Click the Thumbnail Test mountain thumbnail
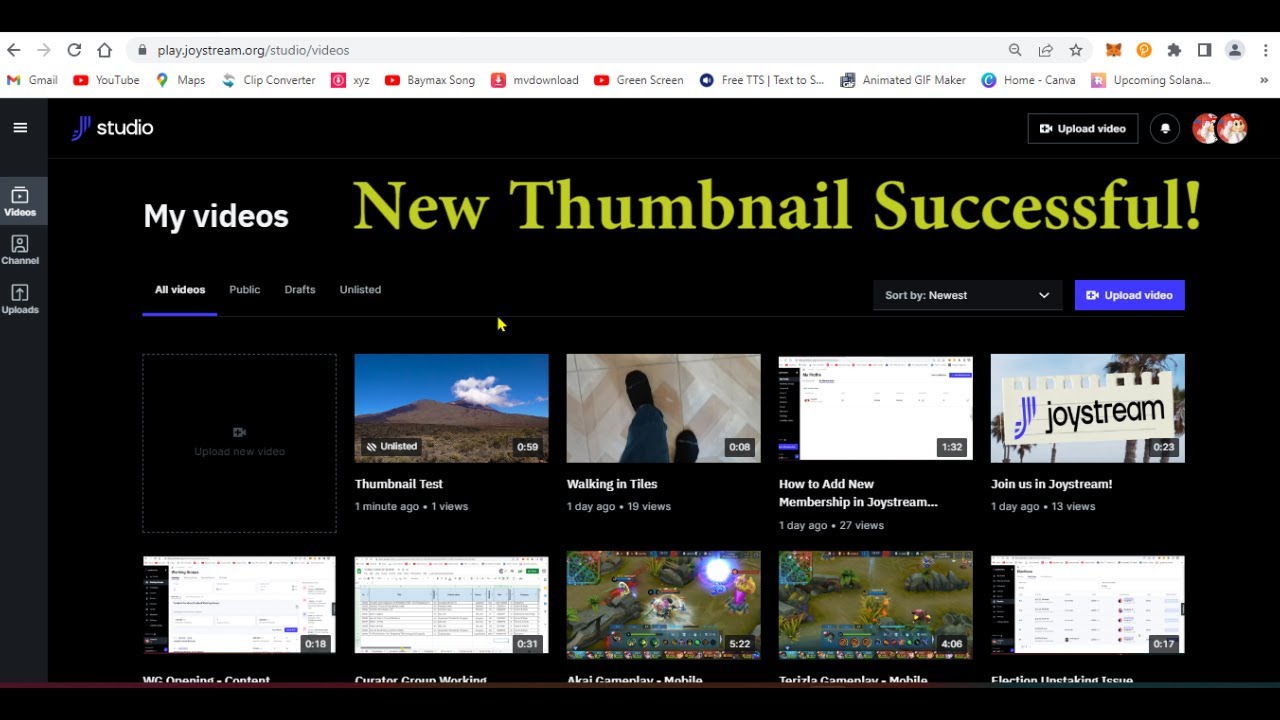This screenshot has height=720, width=1280. [x=451, y=408]
